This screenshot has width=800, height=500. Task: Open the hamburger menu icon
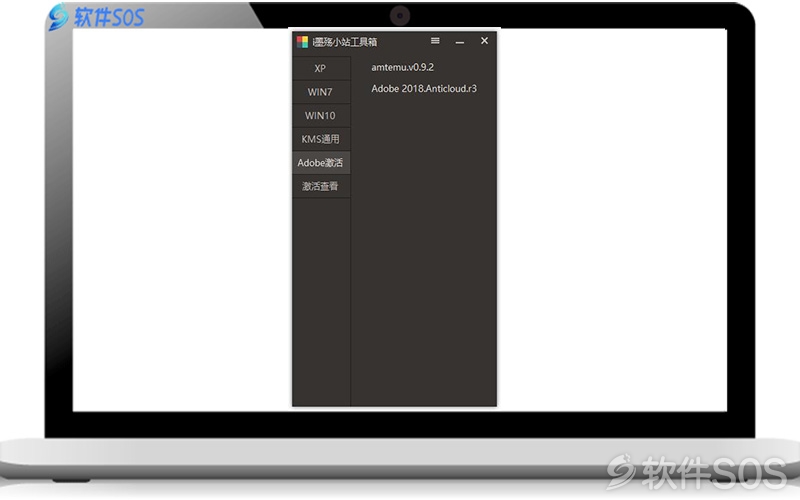click(435, 41)
